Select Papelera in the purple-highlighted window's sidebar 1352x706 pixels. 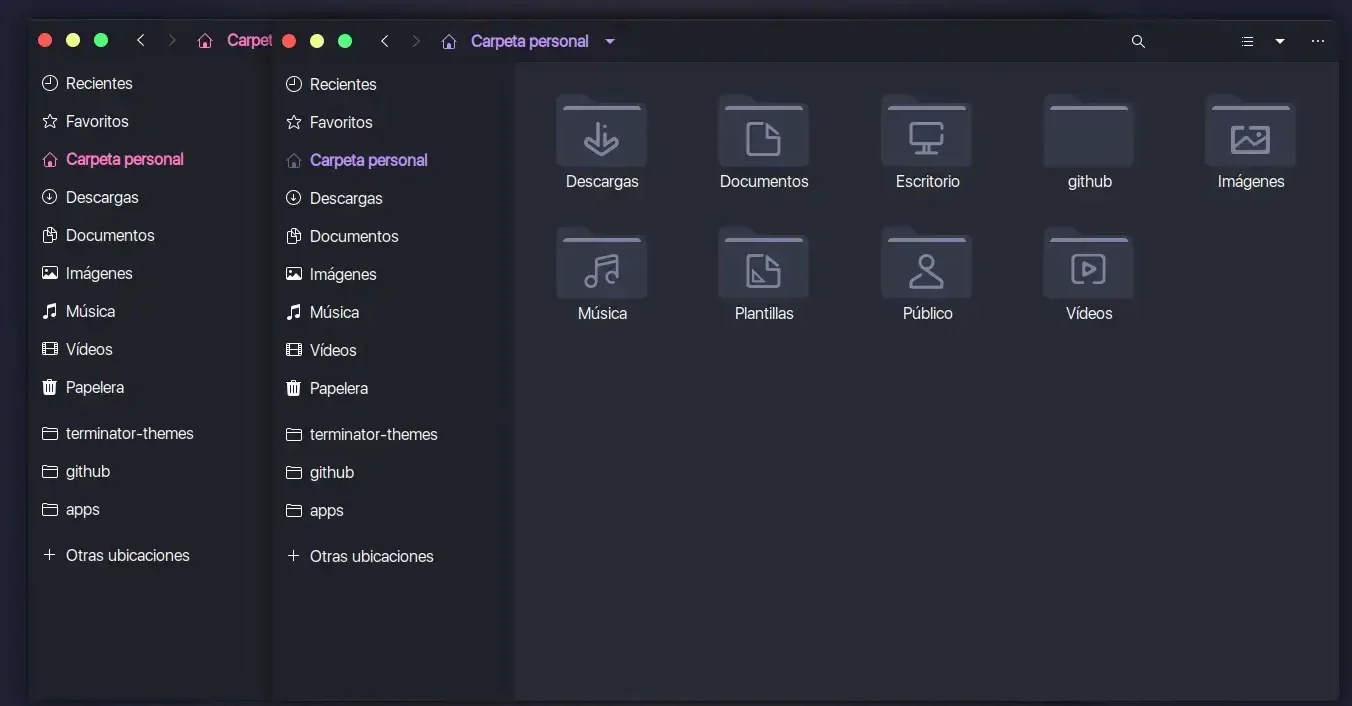[x=338, y=388]
